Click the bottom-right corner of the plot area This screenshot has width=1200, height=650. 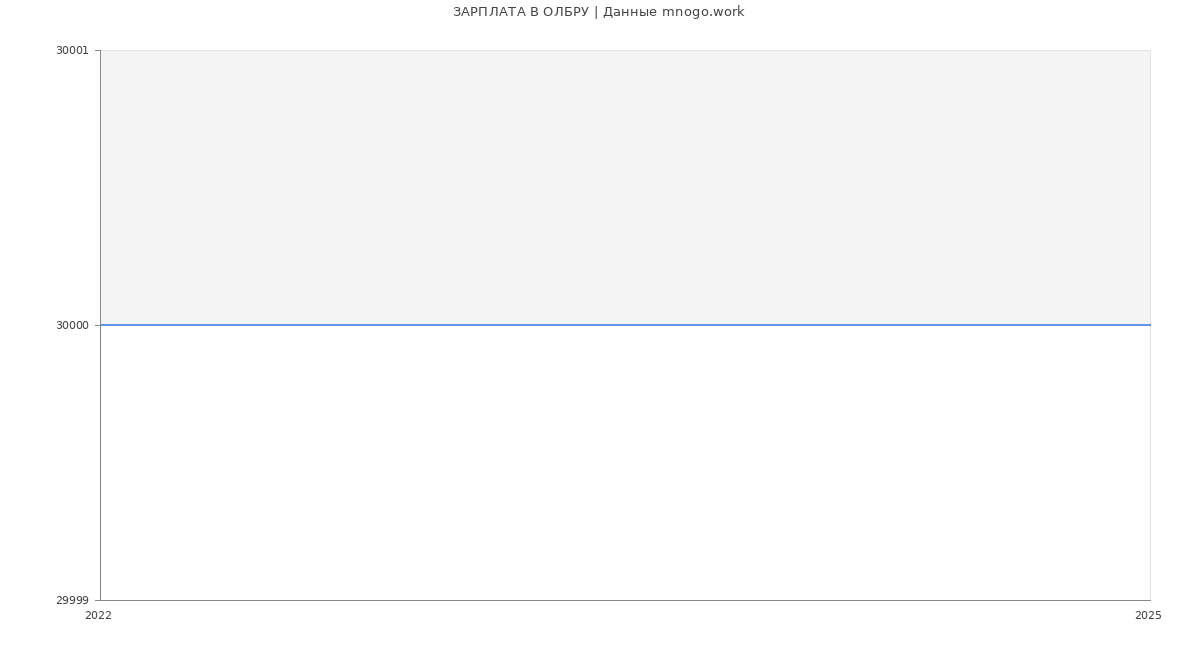(1150, 600)
